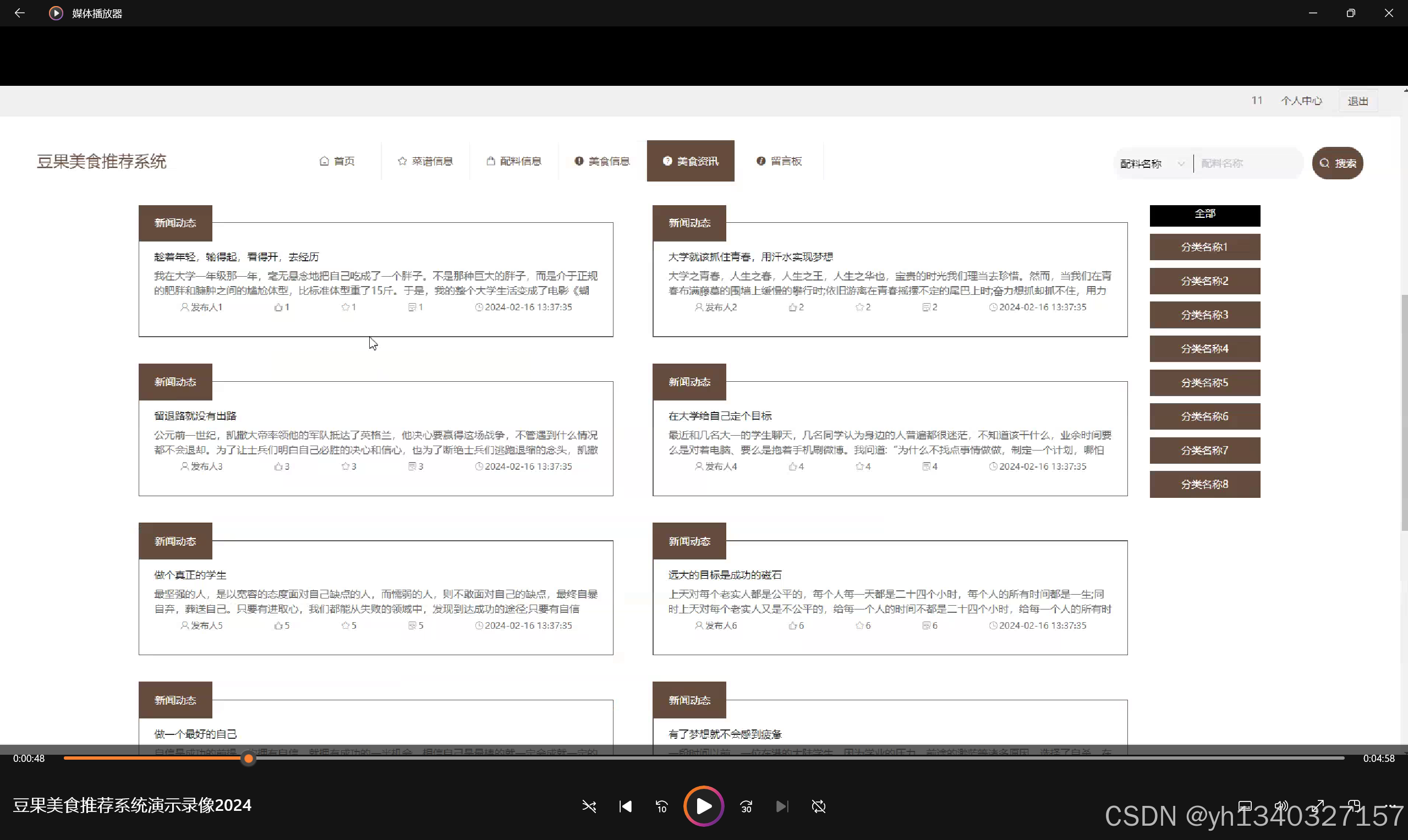Open the 留言板 nav tab
Viewport: 1408px width, 840px height.
coord(779,161)
